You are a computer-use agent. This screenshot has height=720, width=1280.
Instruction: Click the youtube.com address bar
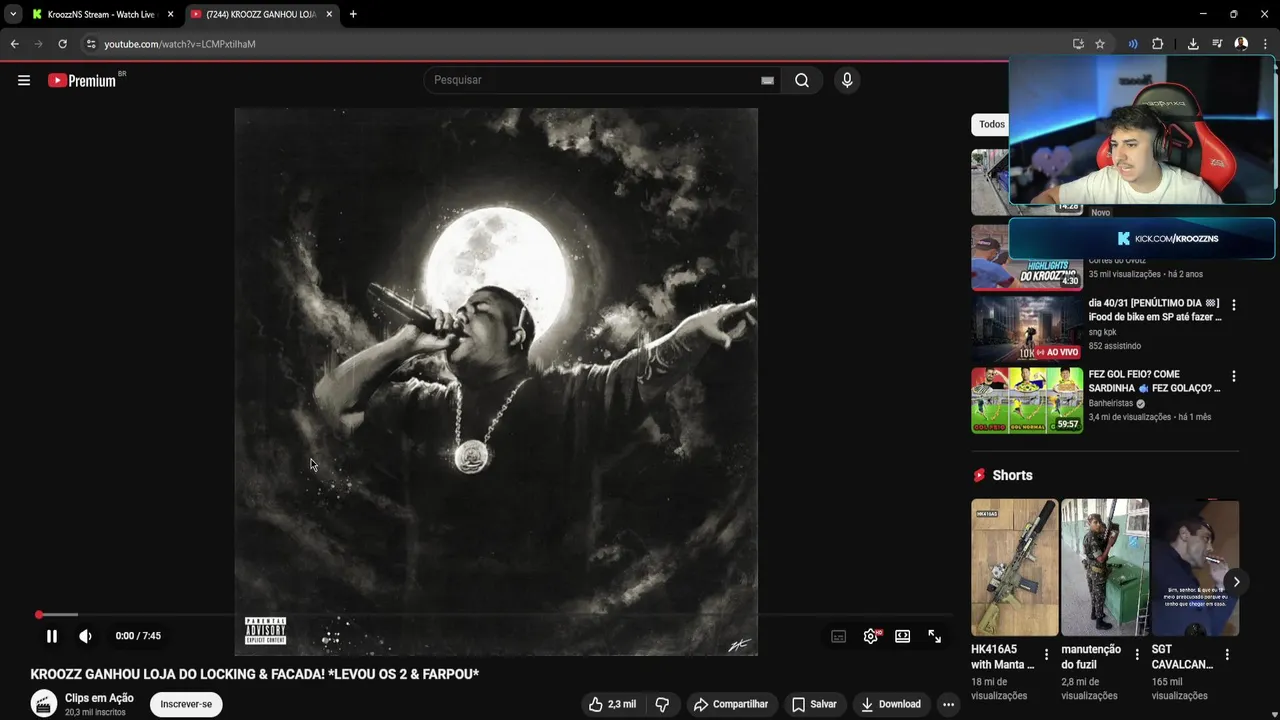(x=580, y=44)
